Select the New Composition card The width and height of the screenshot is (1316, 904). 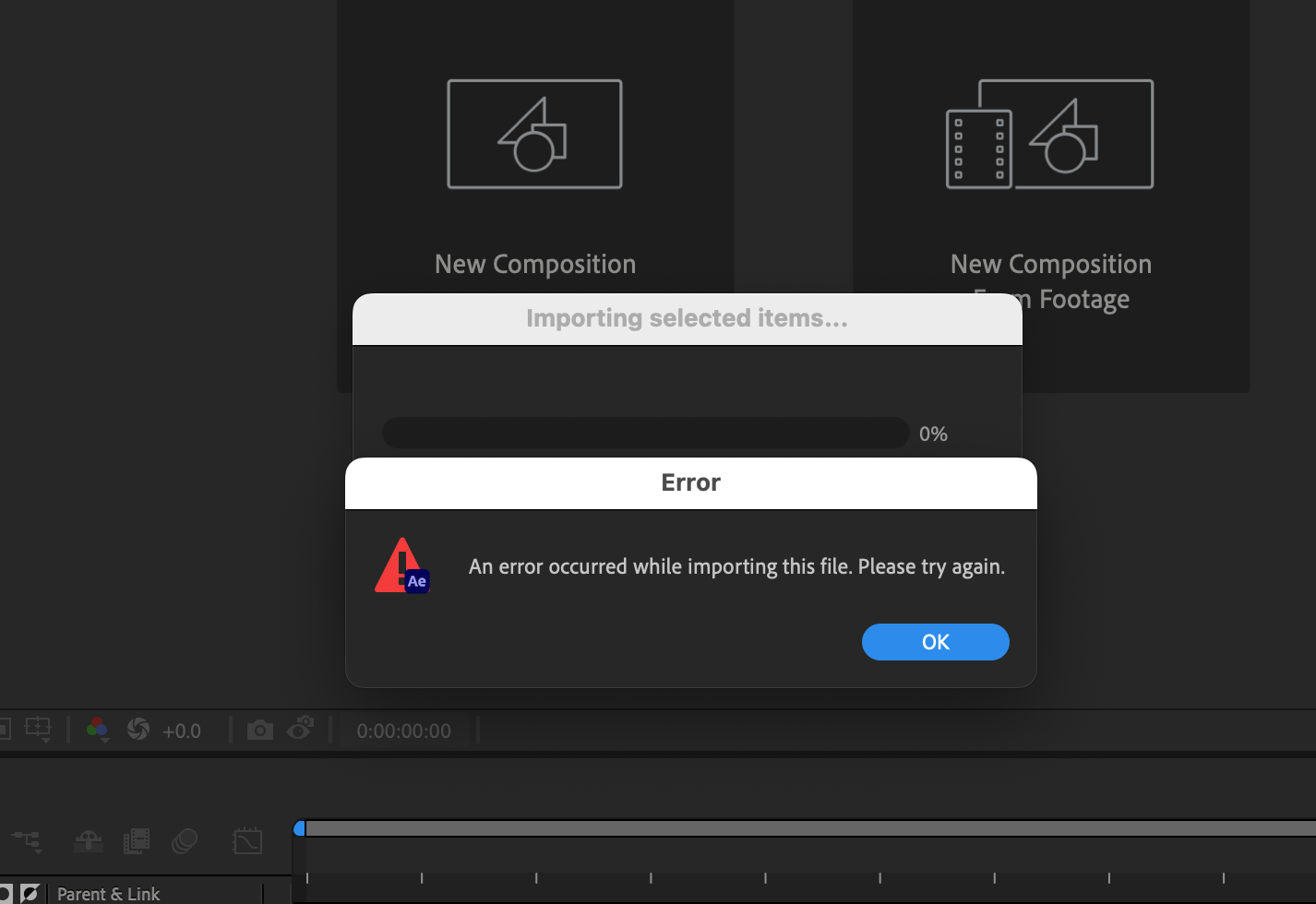tap(535, 184)
